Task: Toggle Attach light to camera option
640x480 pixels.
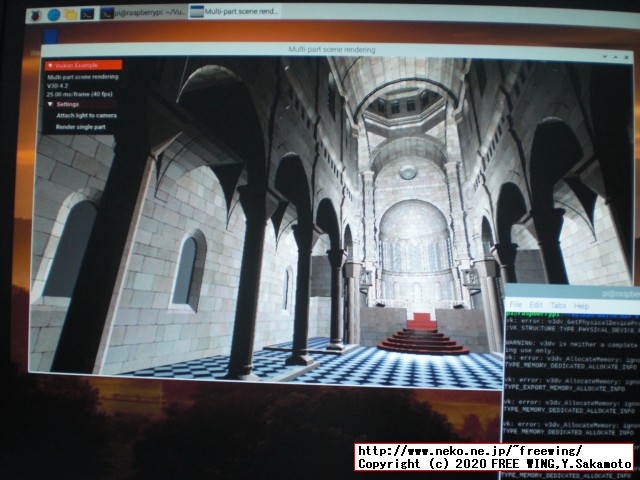Action: [x=86, y=116]
